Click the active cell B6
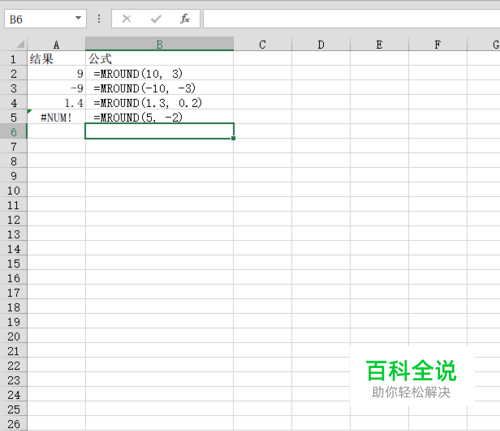Screen dimensions: 500x431 click(159, 131)
